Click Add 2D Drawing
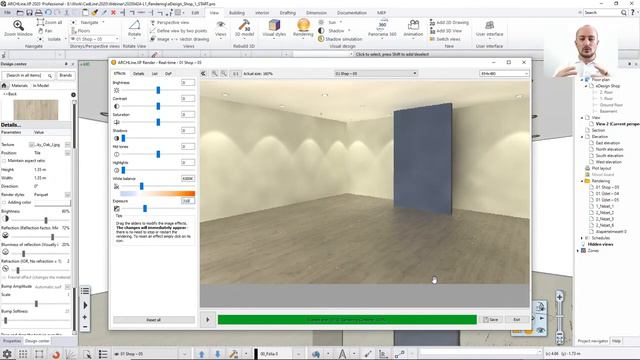 [449, 22]
